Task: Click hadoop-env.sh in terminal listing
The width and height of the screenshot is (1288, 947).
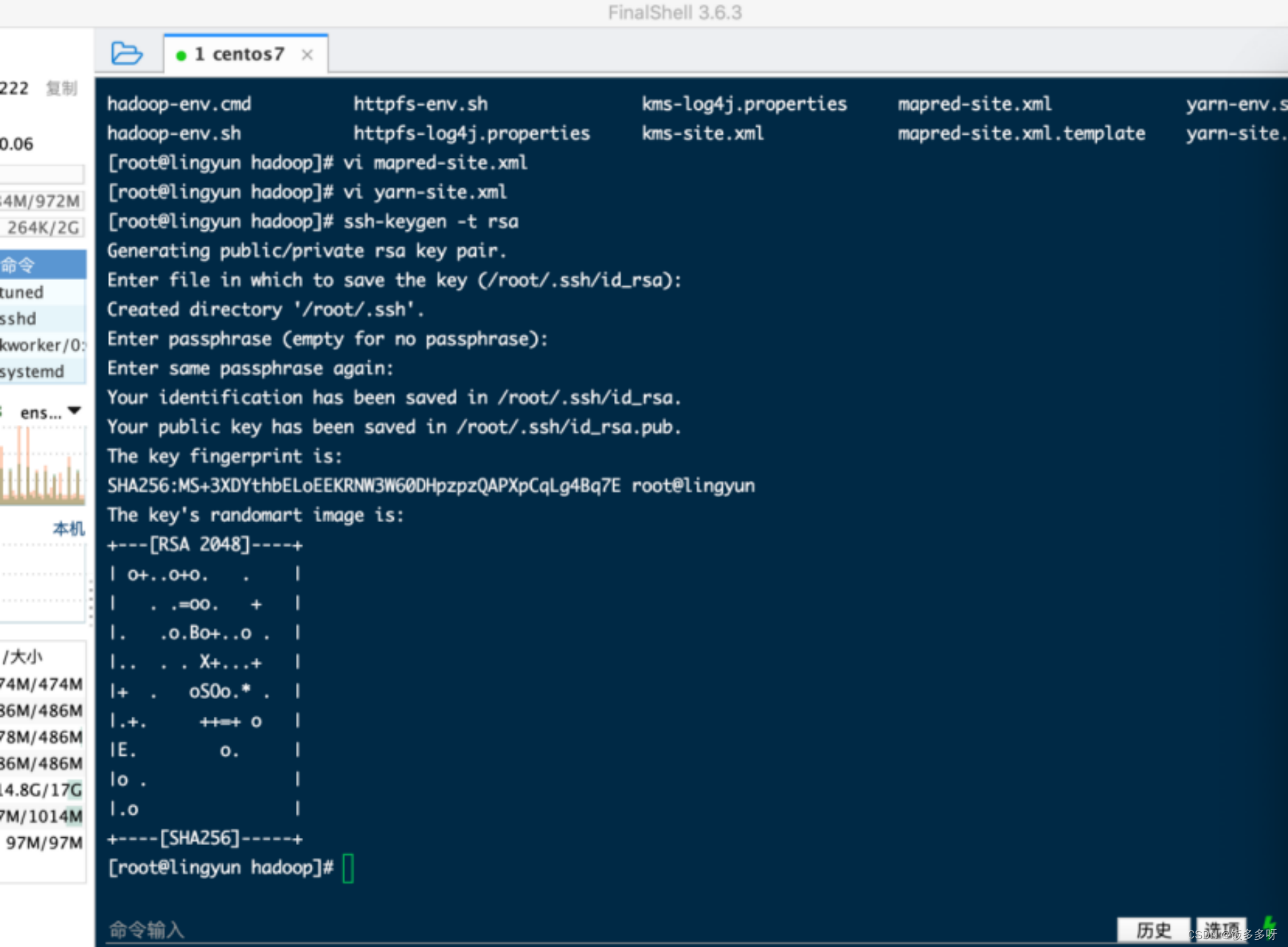Action: 174,134
